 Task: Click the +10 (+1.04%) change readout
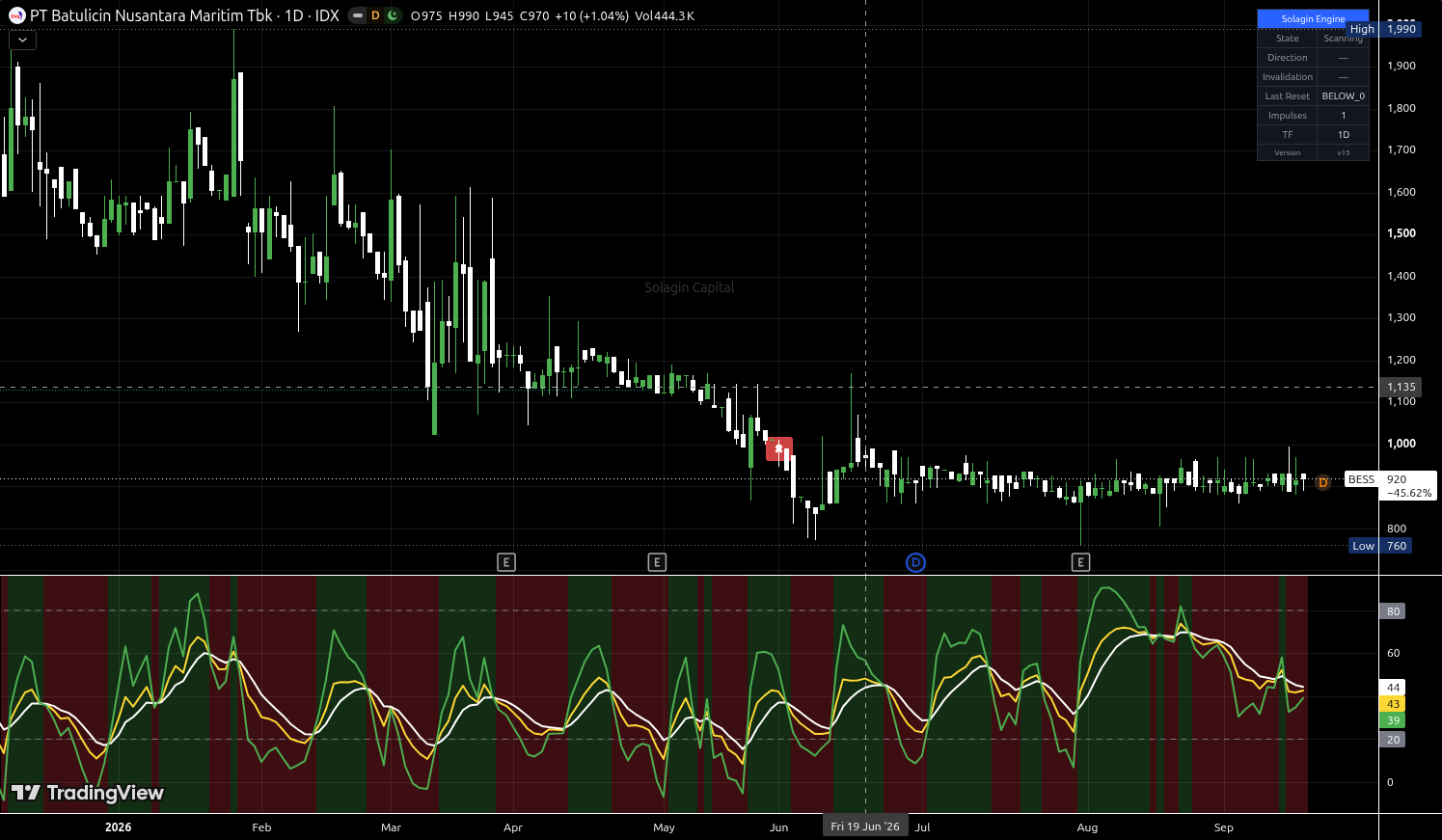point(591,15)
